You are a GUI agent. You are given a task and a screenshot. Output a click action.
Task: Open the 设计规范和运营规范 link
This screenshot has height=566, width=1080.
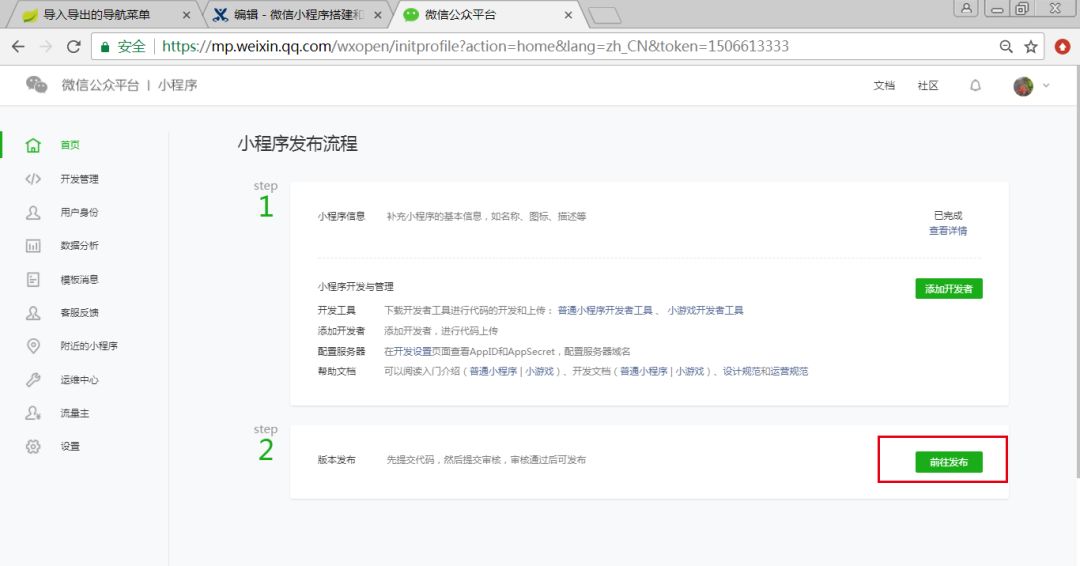[x=765, y=371]
